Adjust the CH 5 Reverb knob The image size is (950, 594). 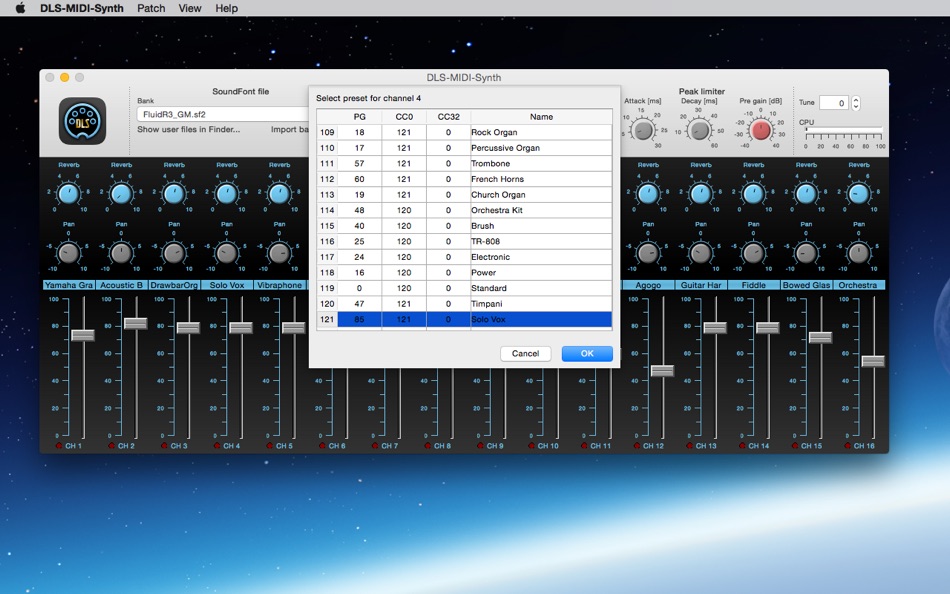(x=279, y=194)
